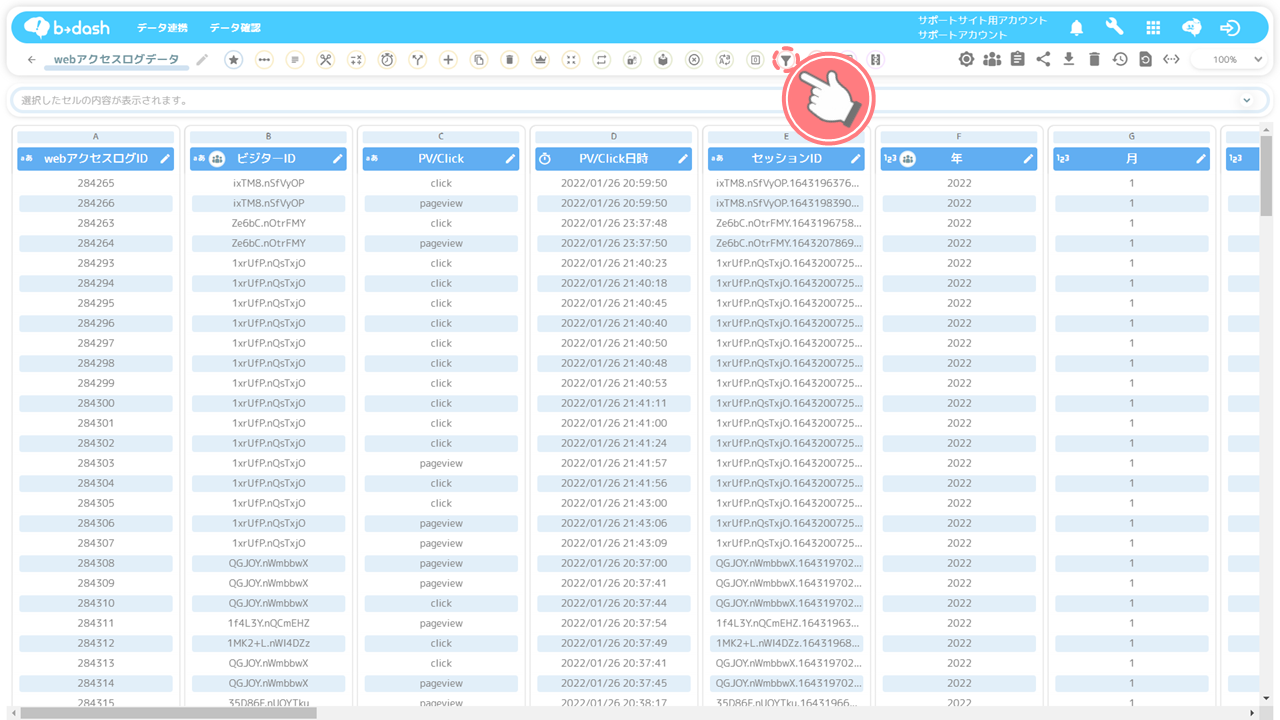Screen dimensions: 1280x720
Task: Click the selected cell content field
Action: 640,100
